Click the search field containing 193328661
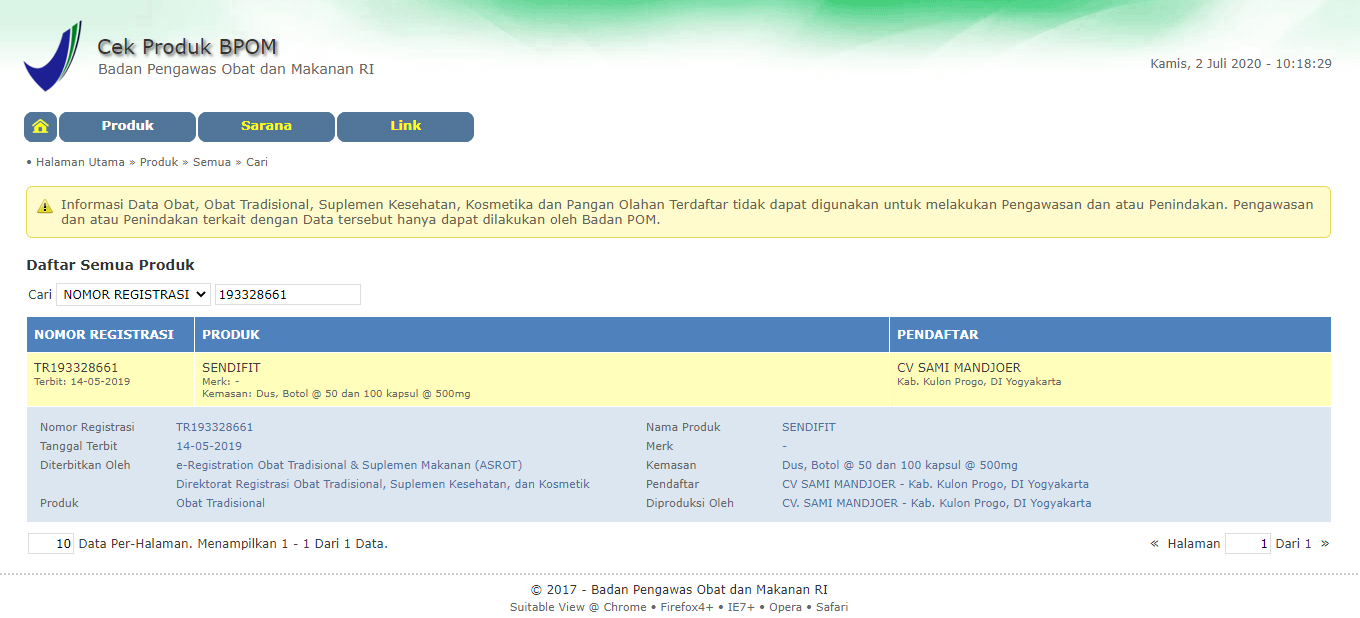Image resolution: width=1360 pixels, height=618 pixels. click(288, 295)
